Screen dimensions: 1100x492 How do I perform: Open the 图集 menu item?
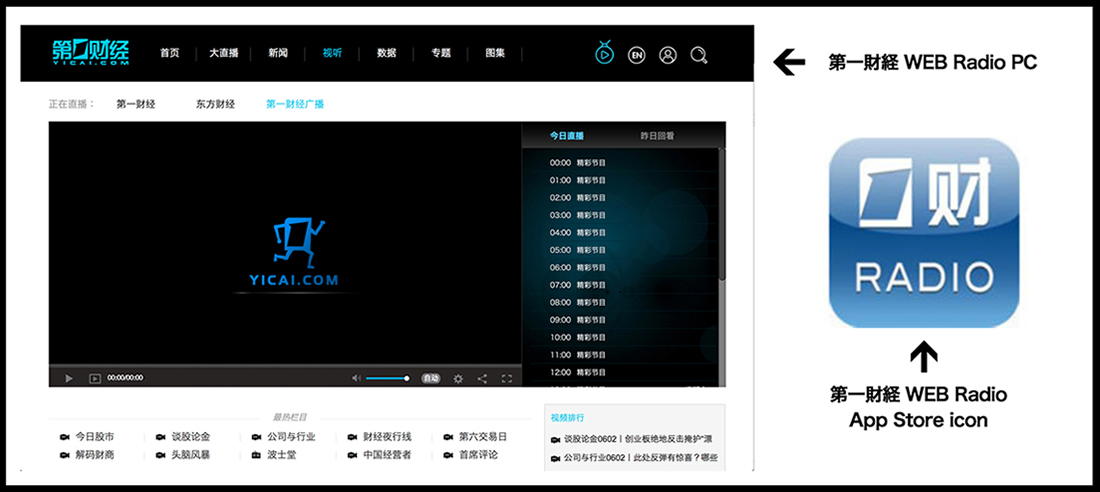tap(495, 53)
